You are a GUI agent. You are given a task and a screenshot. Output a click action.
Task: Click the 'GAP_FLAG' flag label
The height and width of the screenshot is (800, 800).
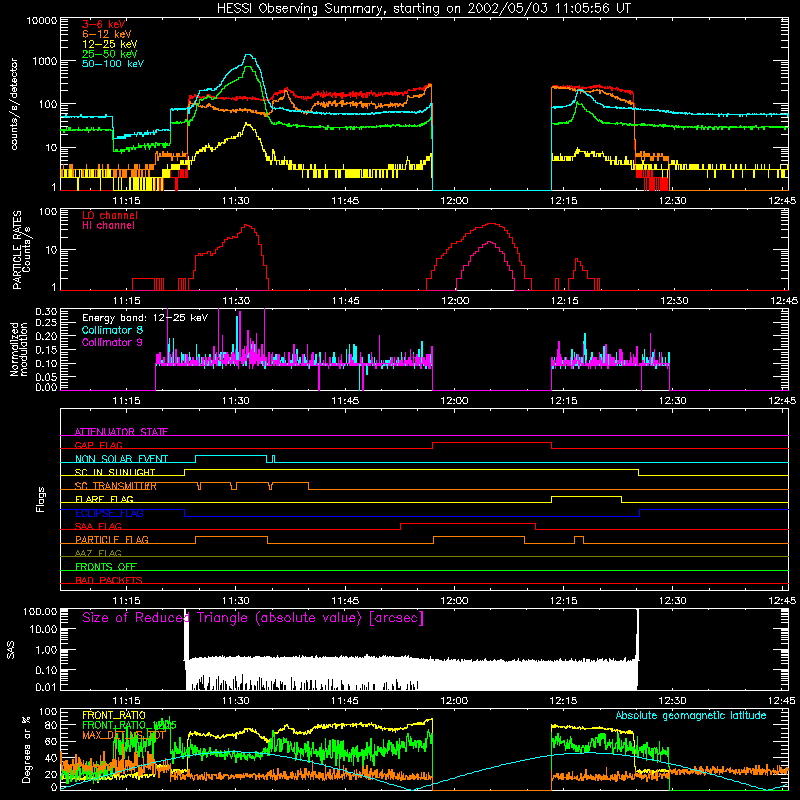click(98, 445)
